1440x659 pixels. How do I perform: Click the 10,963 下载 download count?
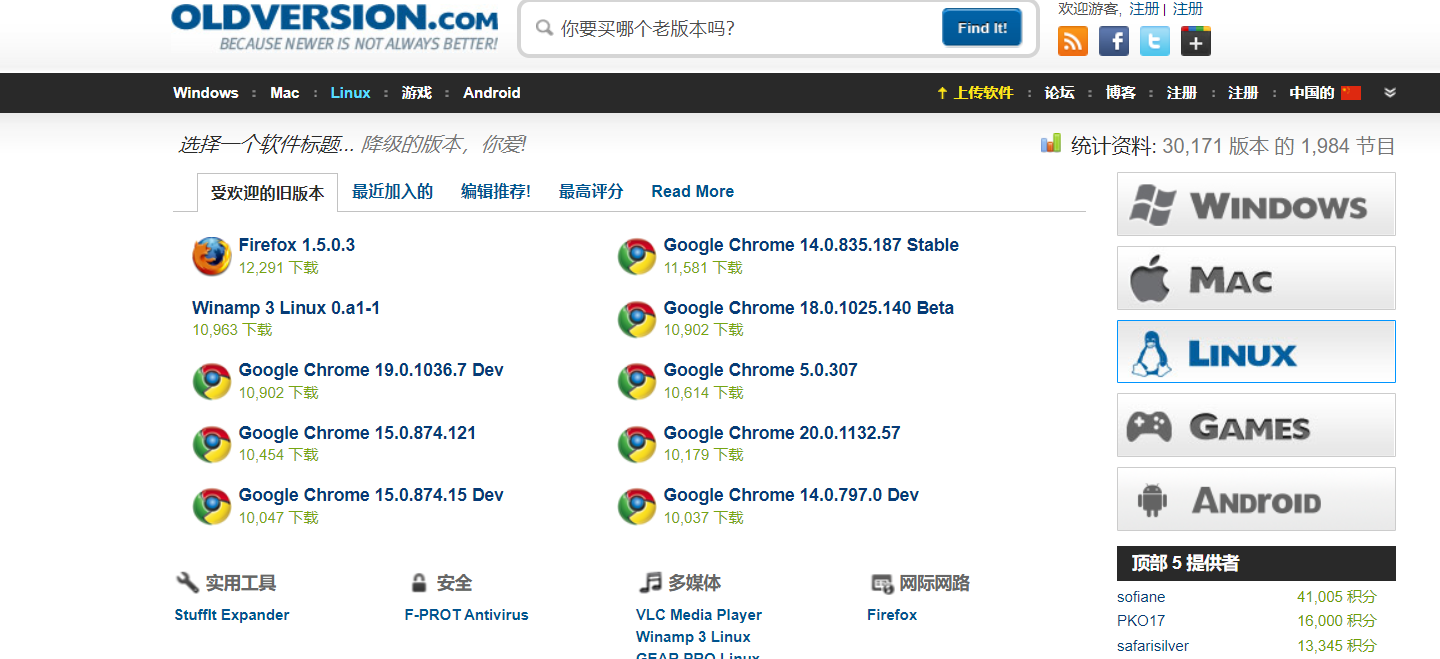[232, 330]
